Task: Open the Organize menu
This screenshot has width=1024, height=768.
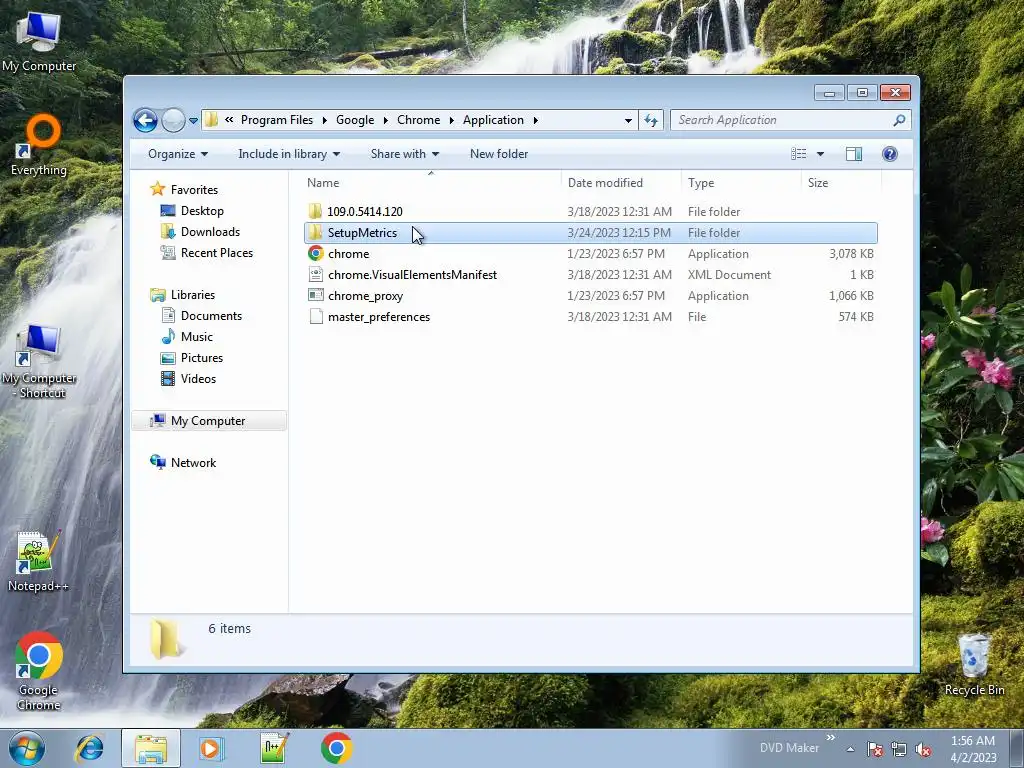Action: (x=178, y=154)
